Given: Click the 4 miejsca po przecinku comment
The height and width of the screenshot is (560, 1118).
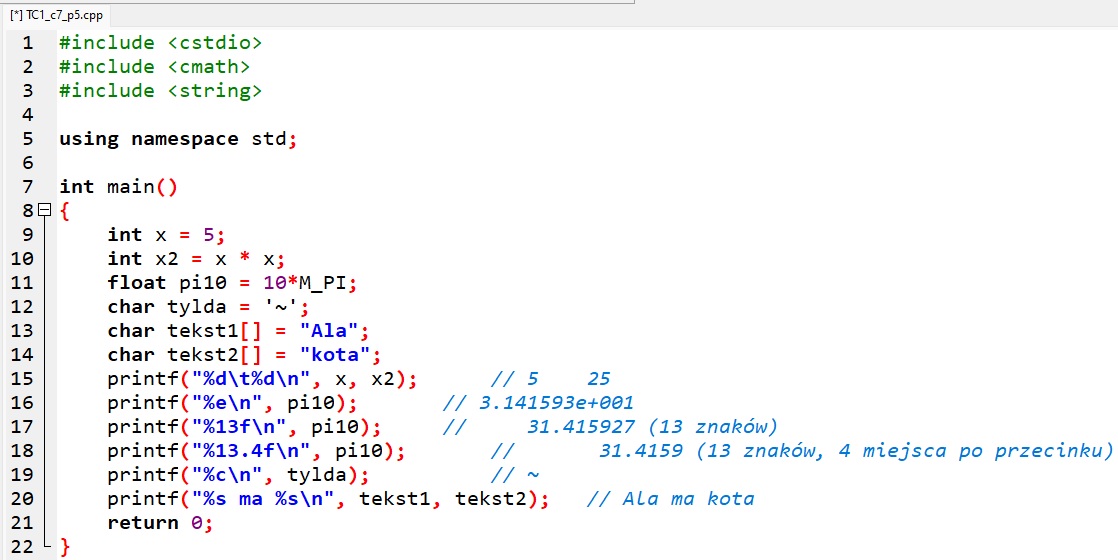Looking at the screenshot, I should (x=974, y=451).
